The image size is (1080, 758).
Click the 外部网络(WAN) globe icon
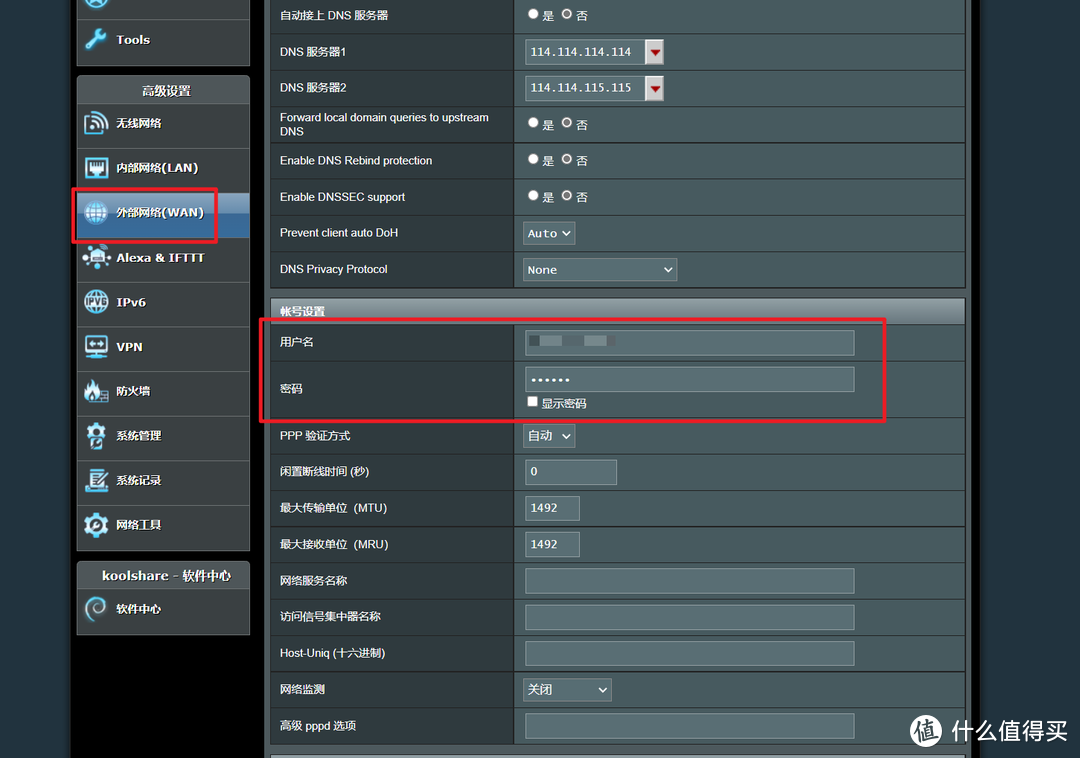pos(96,213)
